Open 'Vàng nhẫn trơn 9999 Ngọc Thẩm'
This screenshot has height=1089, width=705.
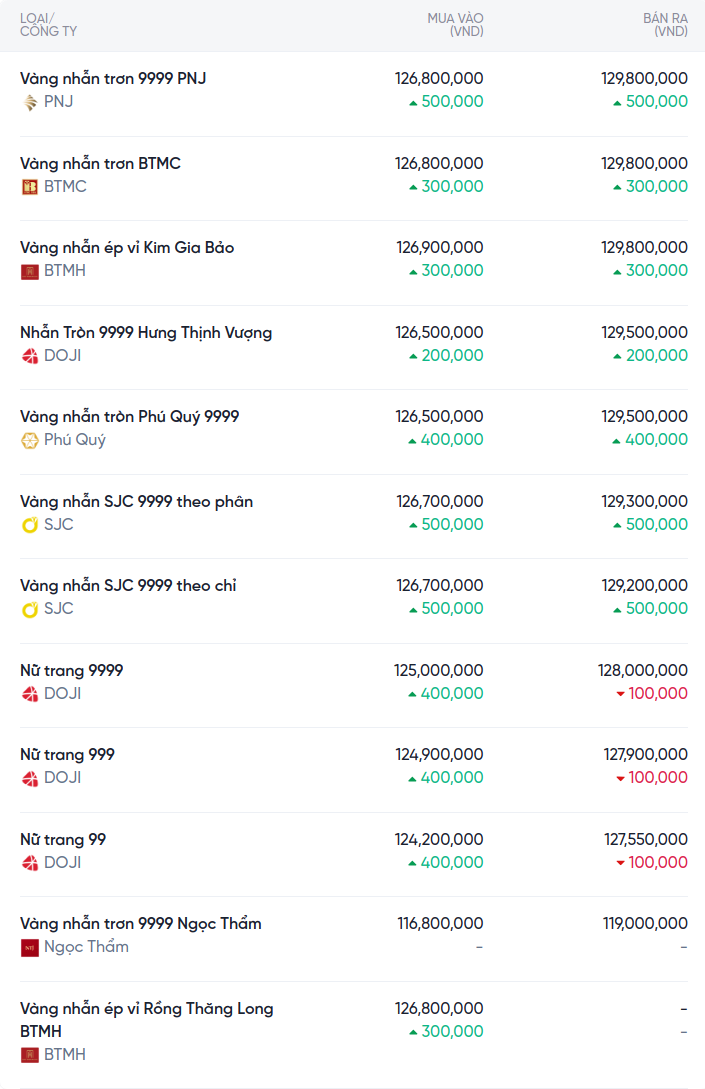[x=140, y=923]
